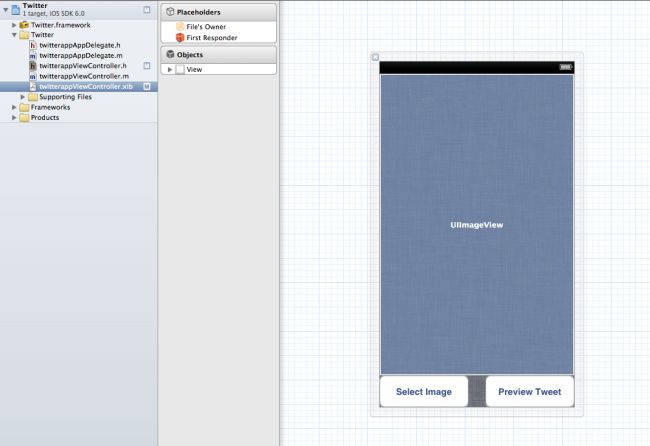Viewport: 650px width, 446px height.
Task: Click the Twitter group folder icon
Action: tap(24, 35)
